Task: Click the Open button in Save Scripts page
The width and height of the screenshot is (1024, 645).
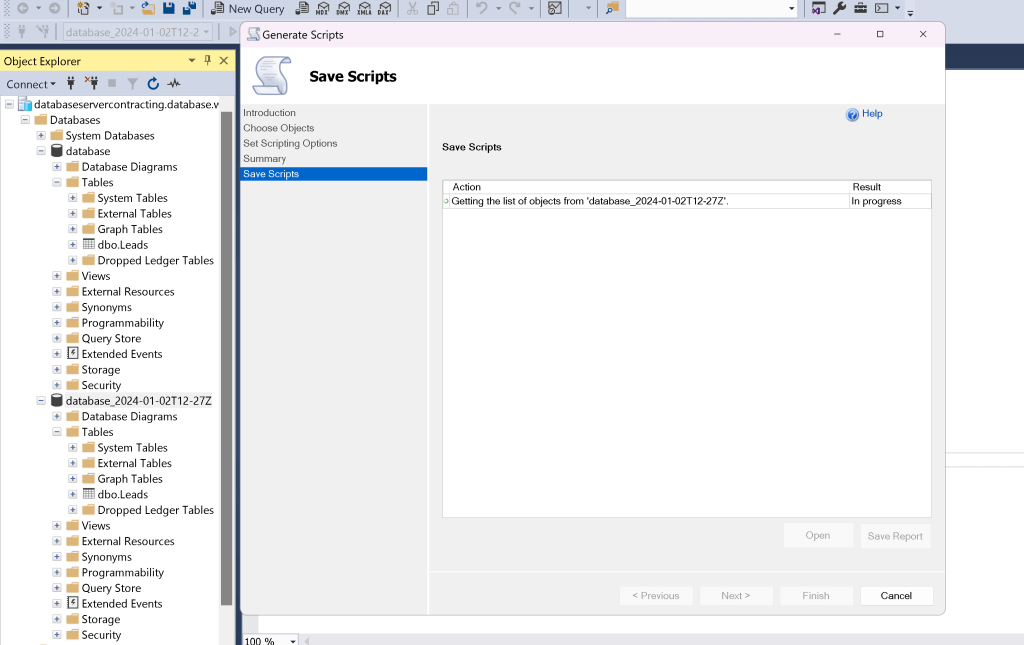Action: coord(818,535)
